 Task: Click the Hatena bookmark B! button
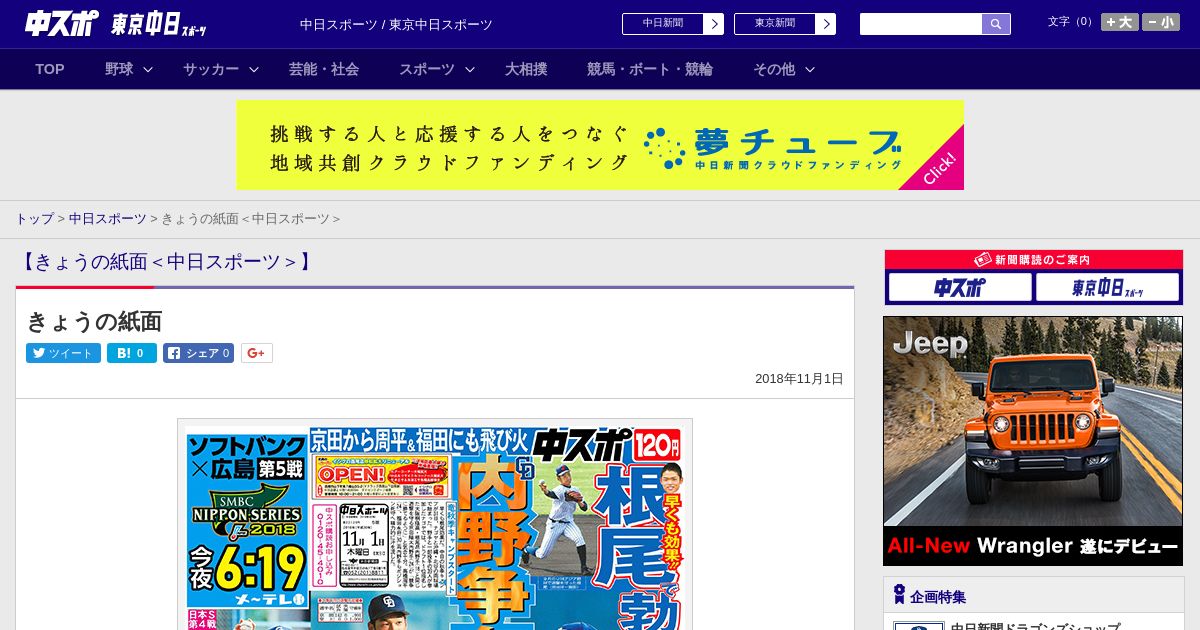pos(132,353)
